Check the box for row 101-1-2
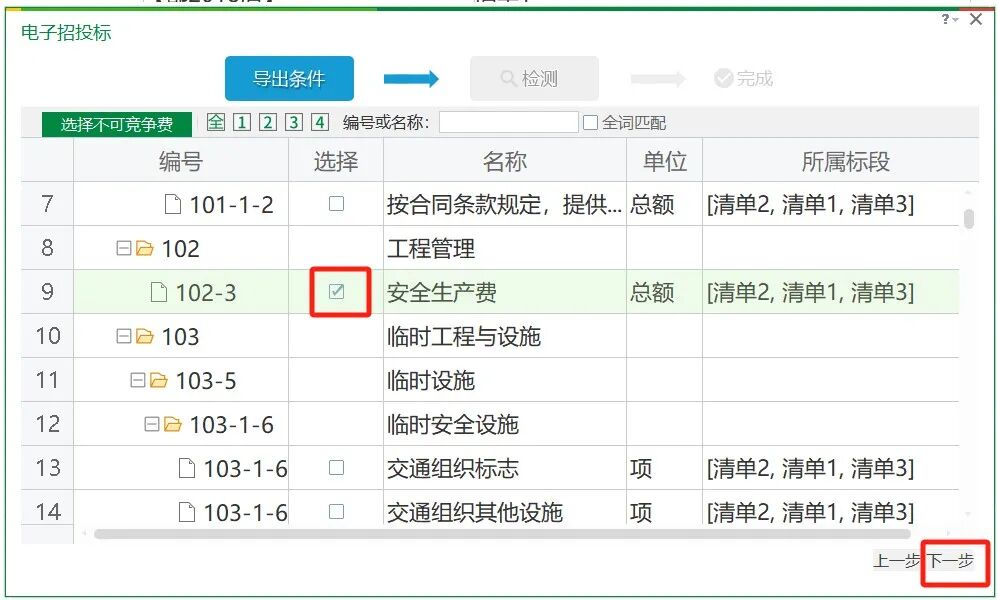Viewport: 997px width, 600px height. (336, 203)
